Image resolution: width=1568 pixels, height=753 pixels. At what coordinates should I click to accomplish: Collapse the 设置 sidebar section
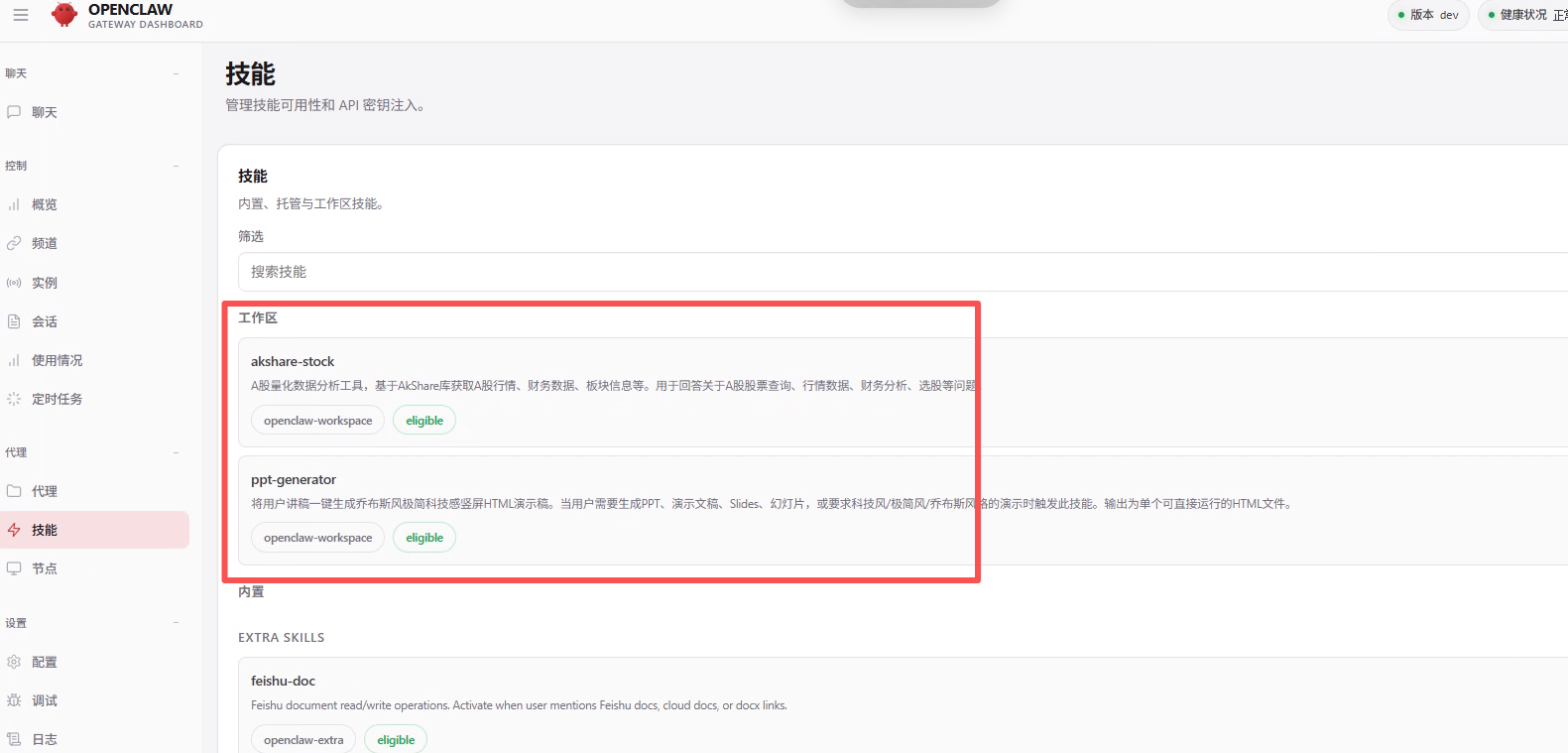pyautogui.click(x=177, y=623)
